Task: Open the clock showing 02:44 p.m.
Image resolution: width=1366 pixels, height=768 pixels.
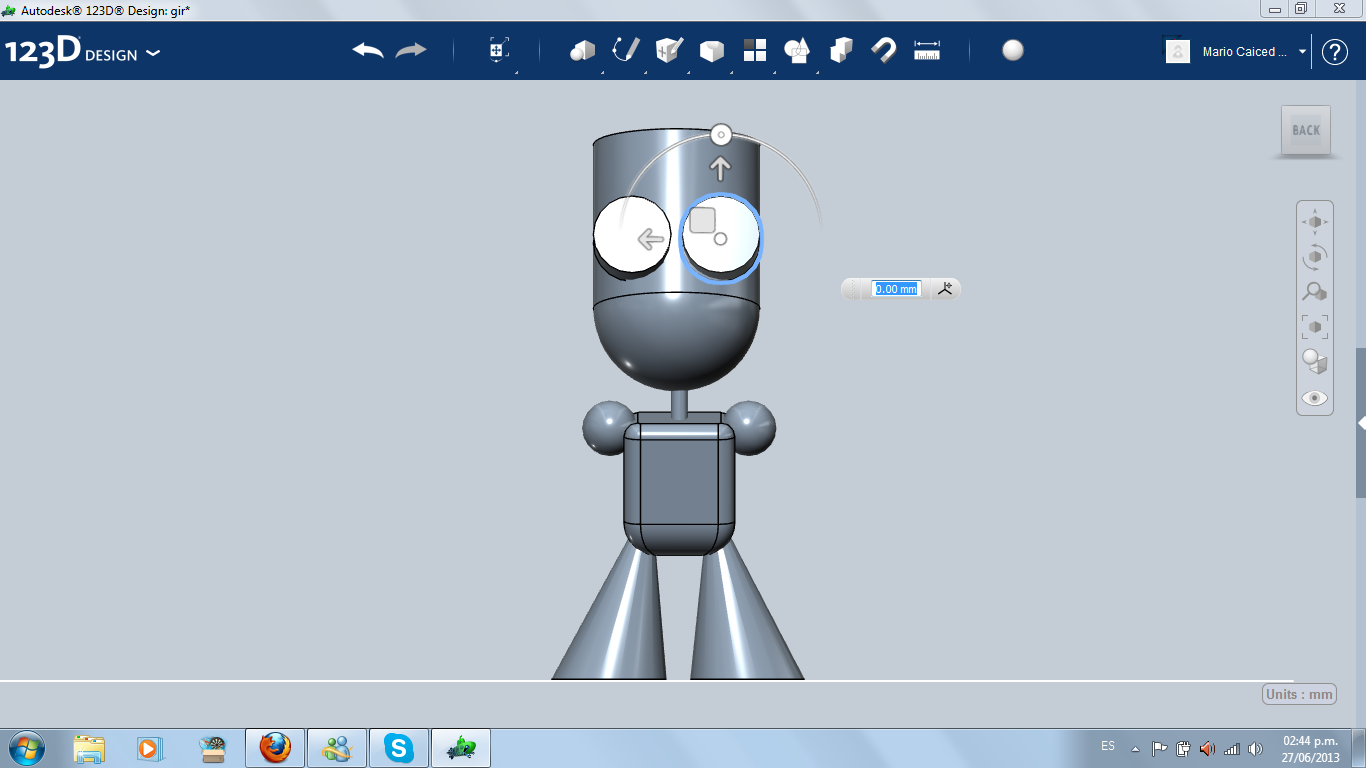Action: click(x=1310, y=748)
